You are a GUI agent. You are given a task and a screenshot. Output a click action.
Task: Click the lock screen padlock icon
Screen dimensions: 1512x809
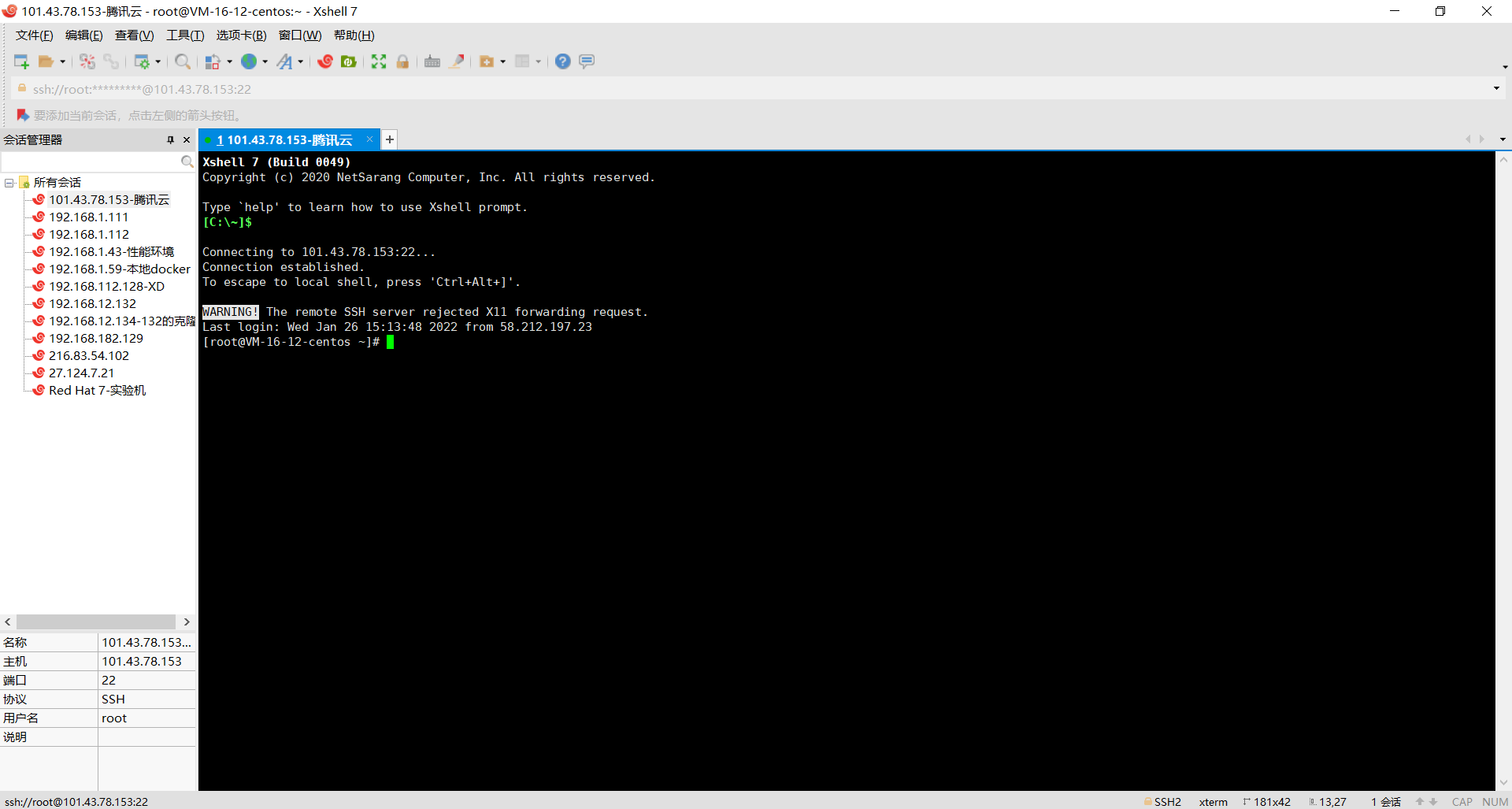(x=402, y=61)
